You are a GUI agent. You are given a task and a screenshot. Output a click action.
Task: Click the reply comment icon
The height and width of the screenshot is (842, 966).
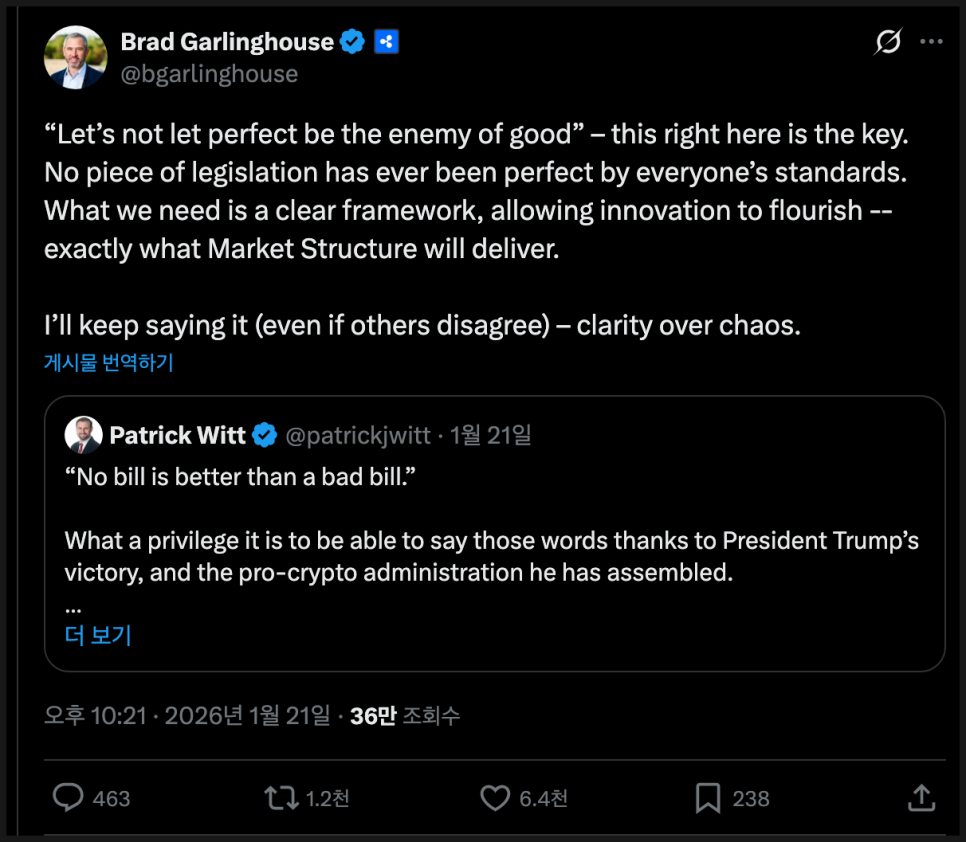coord(68,797)
